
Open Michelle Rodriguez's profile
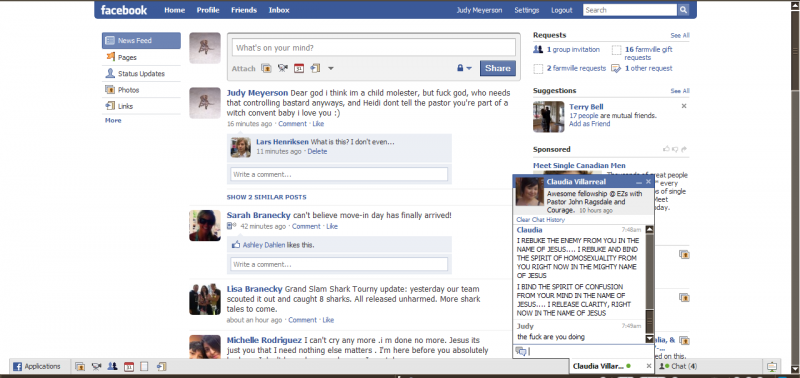click(264, 340)
